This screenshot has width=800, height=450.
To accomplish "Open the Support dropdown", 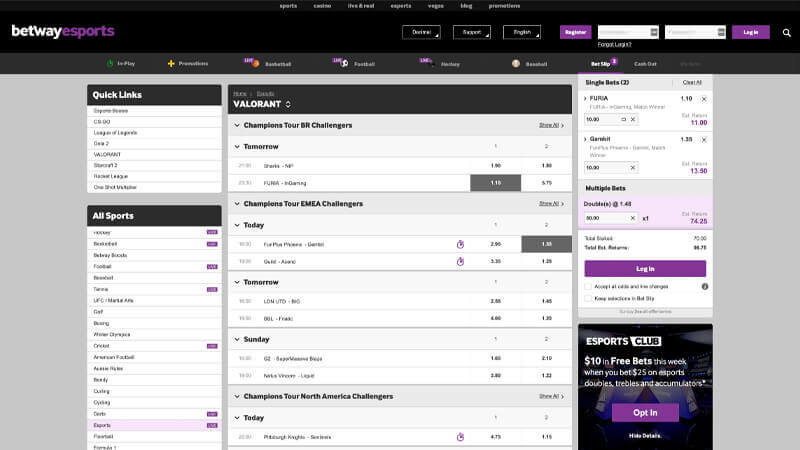I will 471,32.
